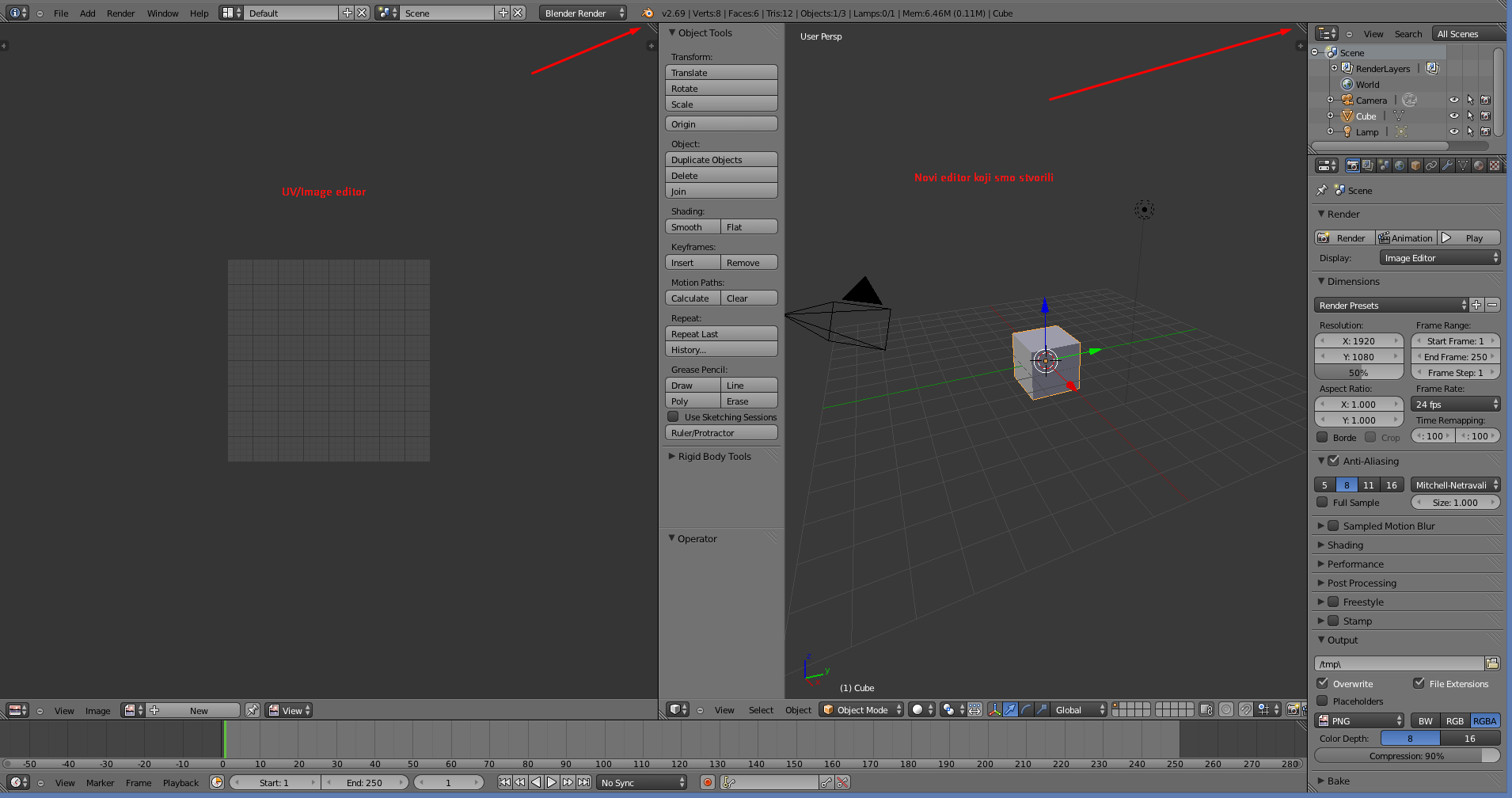
Task: Enable the Placeholders checkbox
Action: [x=1322, y=701]
